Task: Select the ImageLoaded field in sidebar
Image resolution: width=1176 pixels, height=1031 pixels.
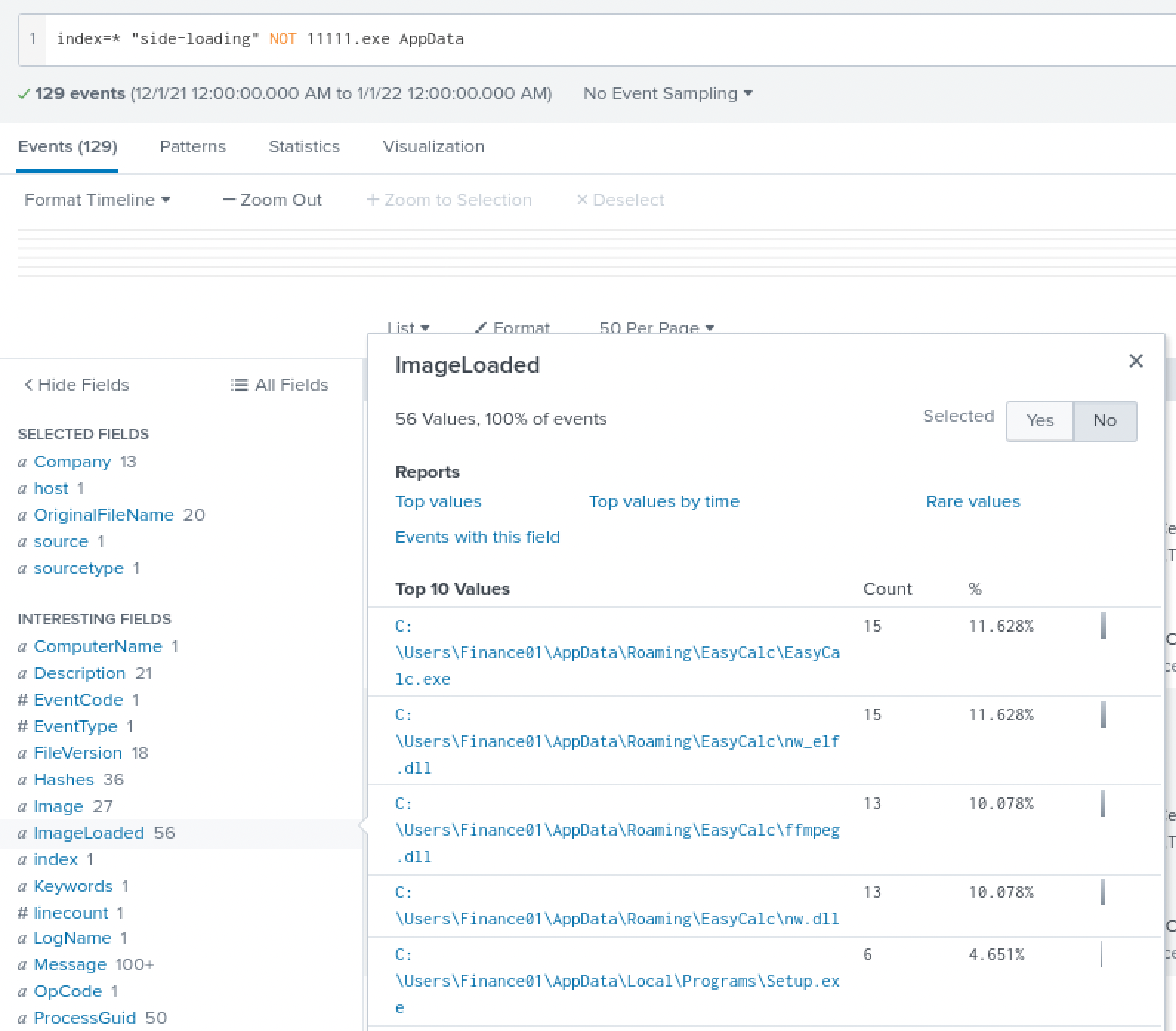Action: click(89, 833)
